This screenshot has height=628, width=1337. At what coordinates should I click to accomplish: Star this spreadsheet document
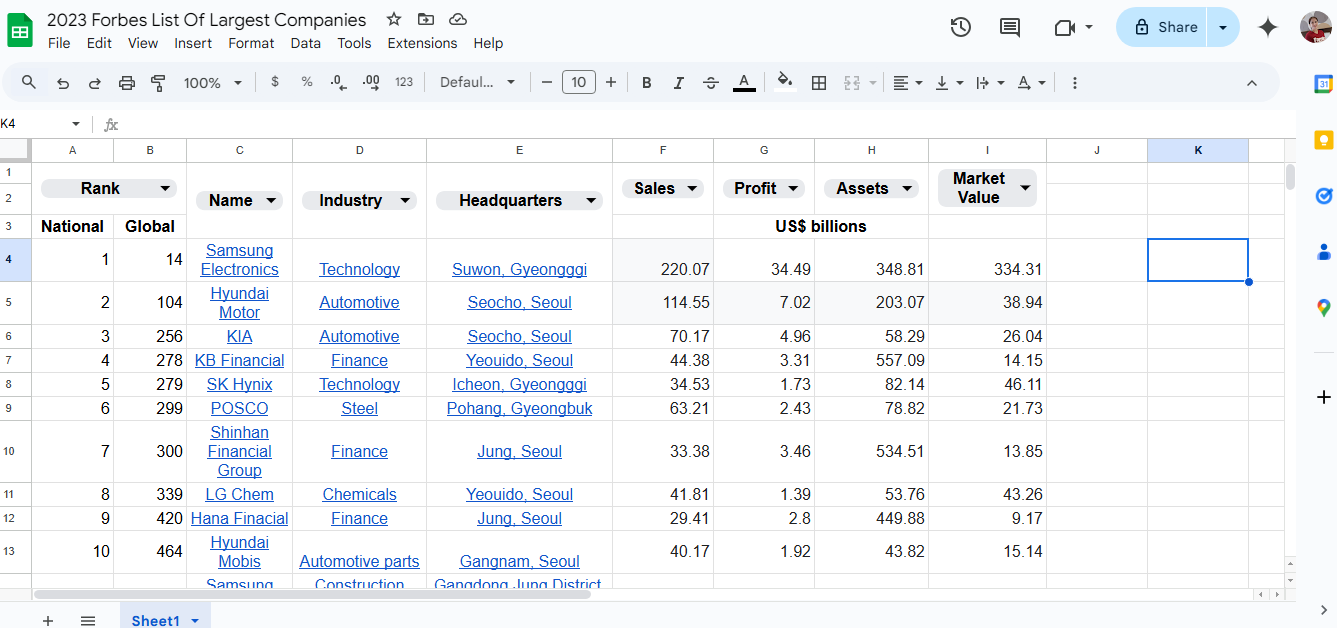pyautogui.click(x=394, y=19)
